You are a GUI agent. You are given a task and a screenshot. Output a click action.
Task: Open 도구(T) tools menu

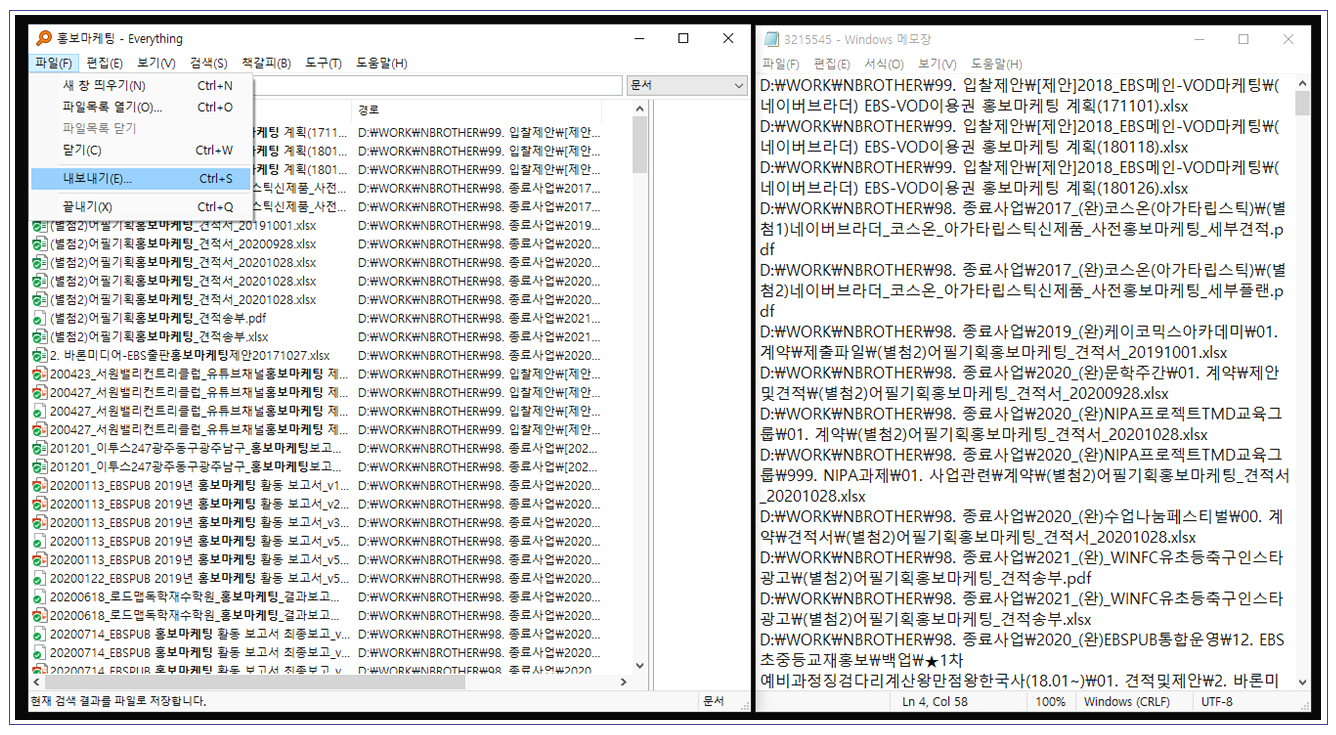tap(323, 63)
